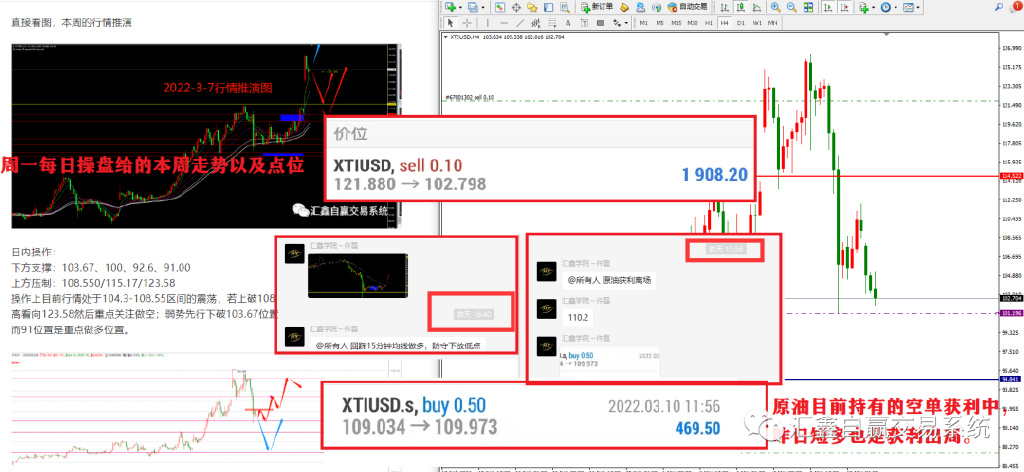Image resolution: width=1024 pixels, height=472 pixels.
Task: Click the new chart icon in MetaTrader toolbar
Action: point(450,7)
